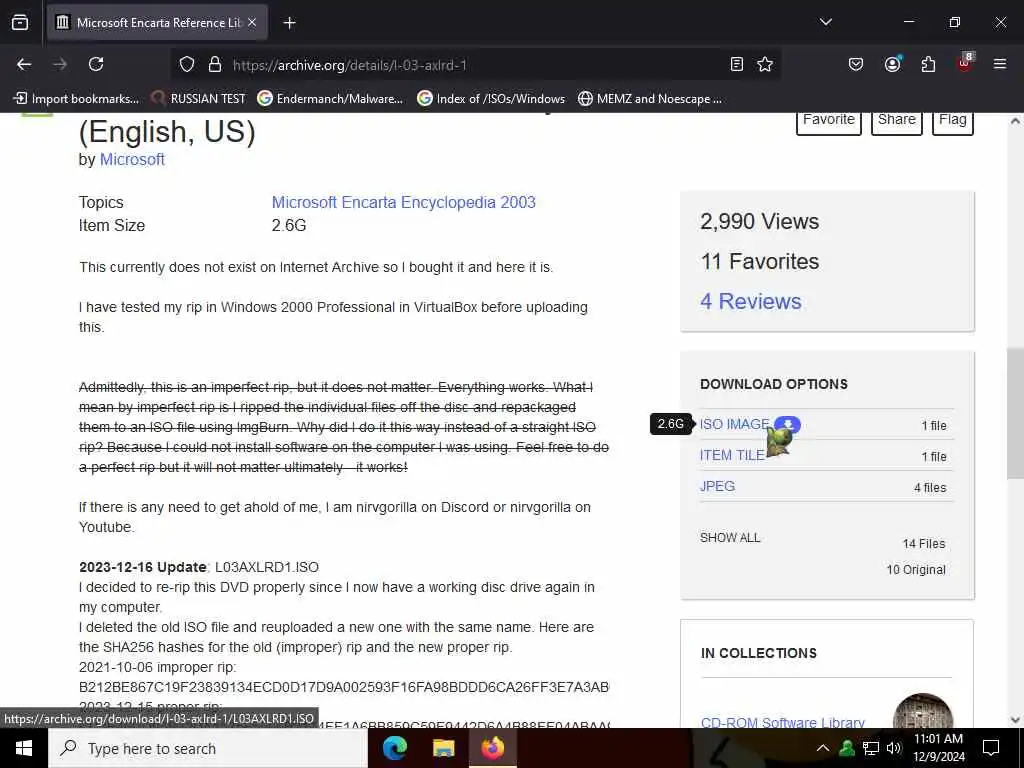This screenshot has width=1024, height=768.
Task: List all tabs dropdown arrow
Action: 825,22
